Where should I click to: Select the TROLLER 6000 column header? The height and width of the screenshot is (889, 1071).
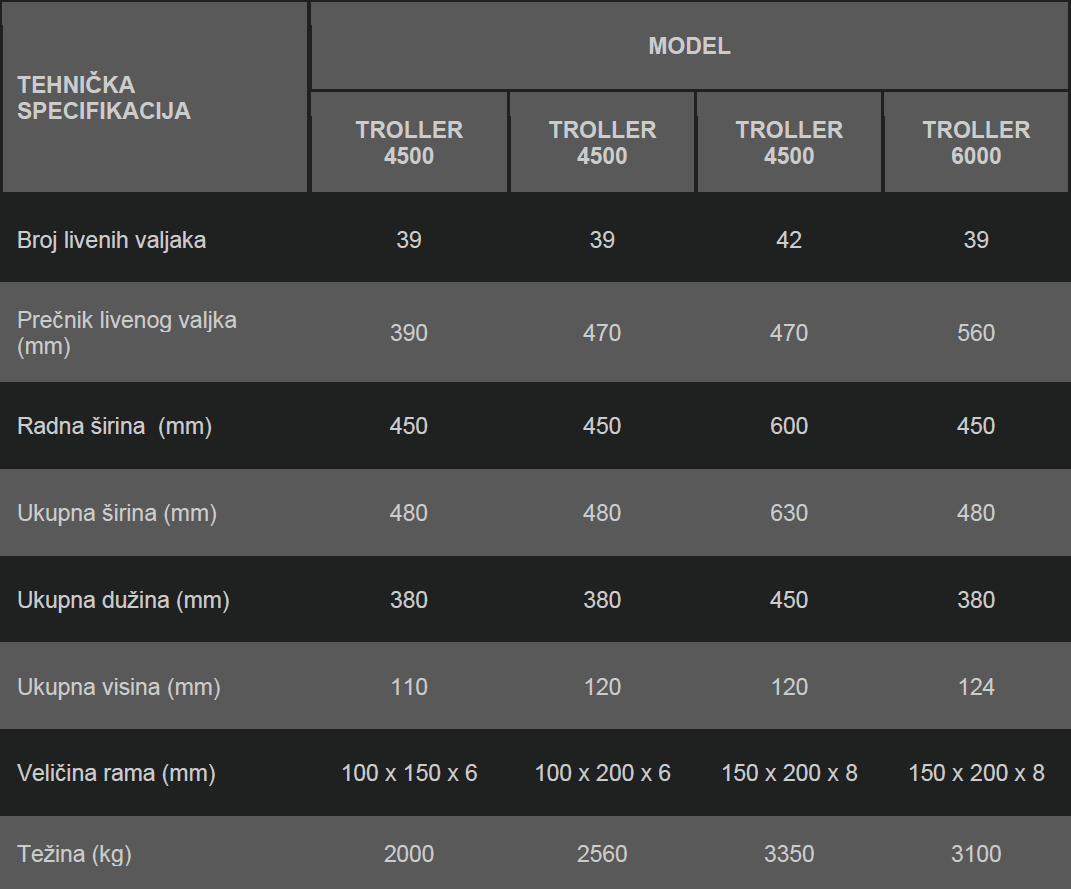[975, 142]
